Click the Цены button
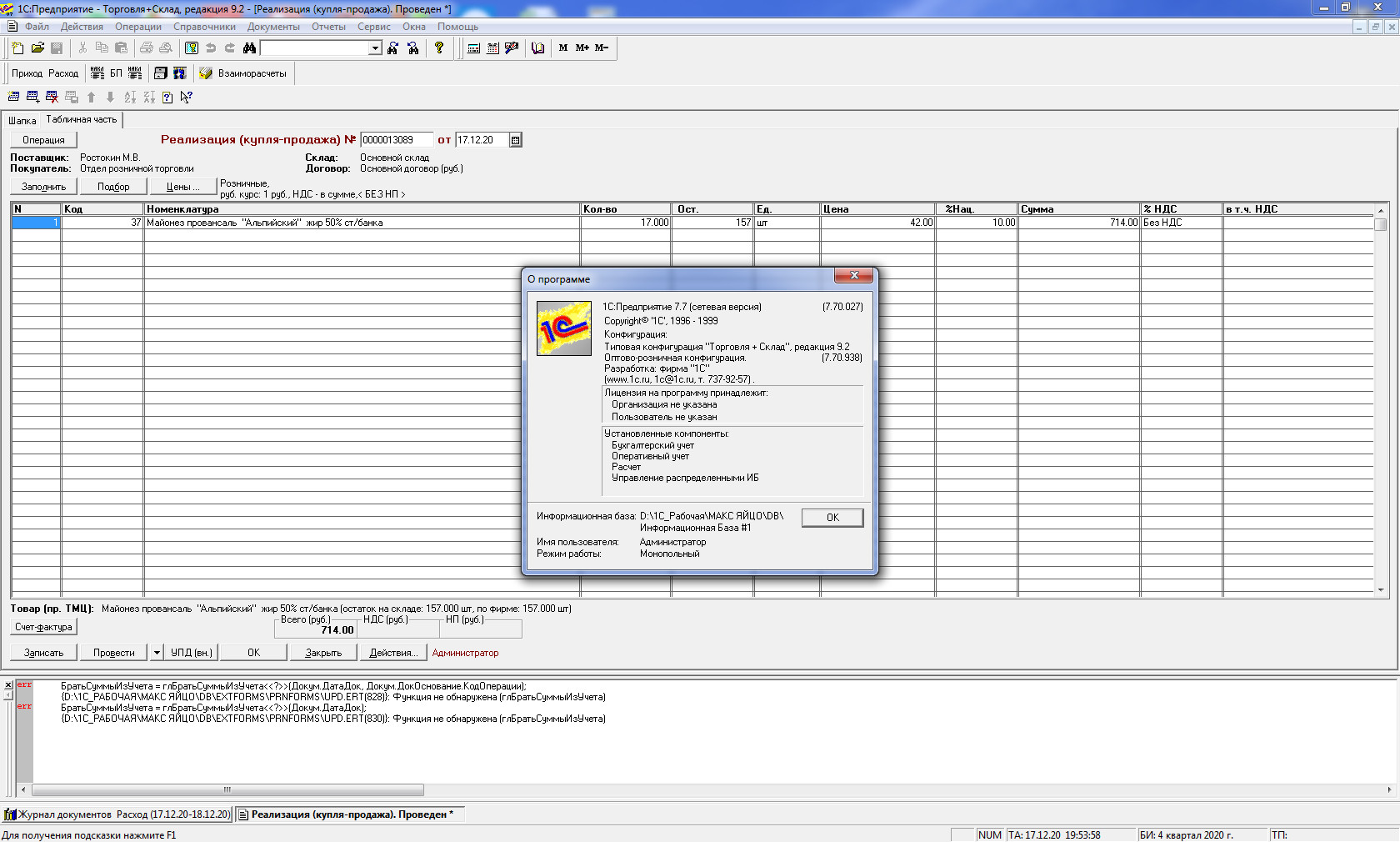Screen dimensions: 1400x842 coord(182,187)
